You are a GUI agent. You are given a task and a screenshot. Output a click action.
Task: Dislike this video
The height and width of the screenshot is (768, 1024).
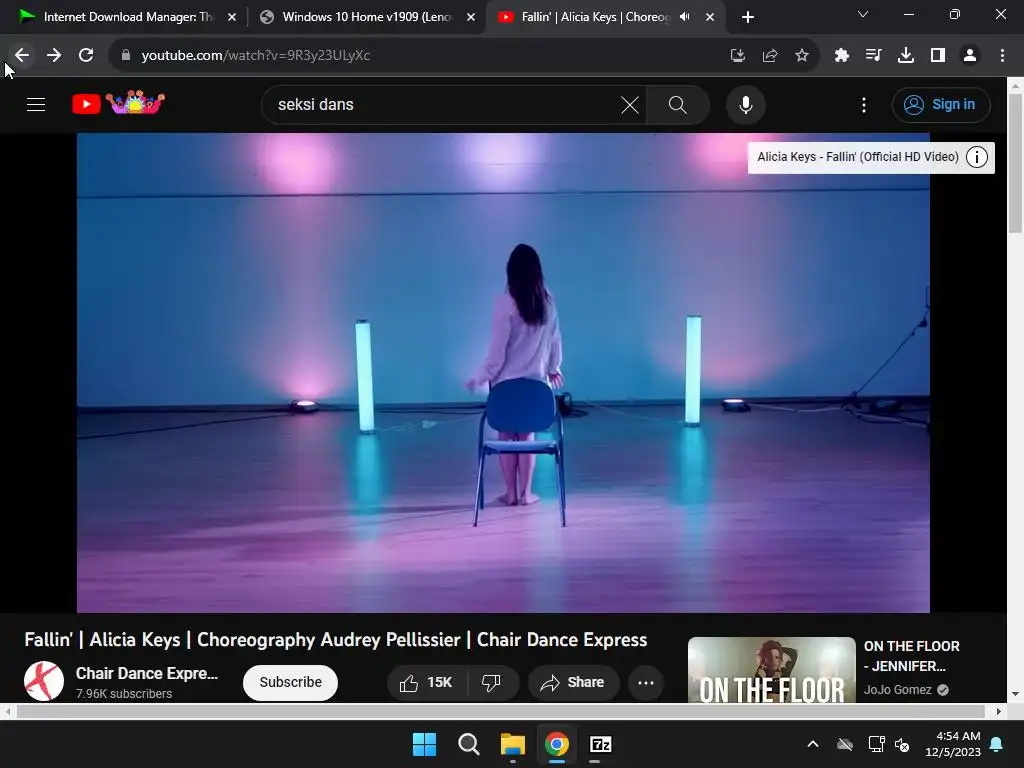[x=492, y=682]
